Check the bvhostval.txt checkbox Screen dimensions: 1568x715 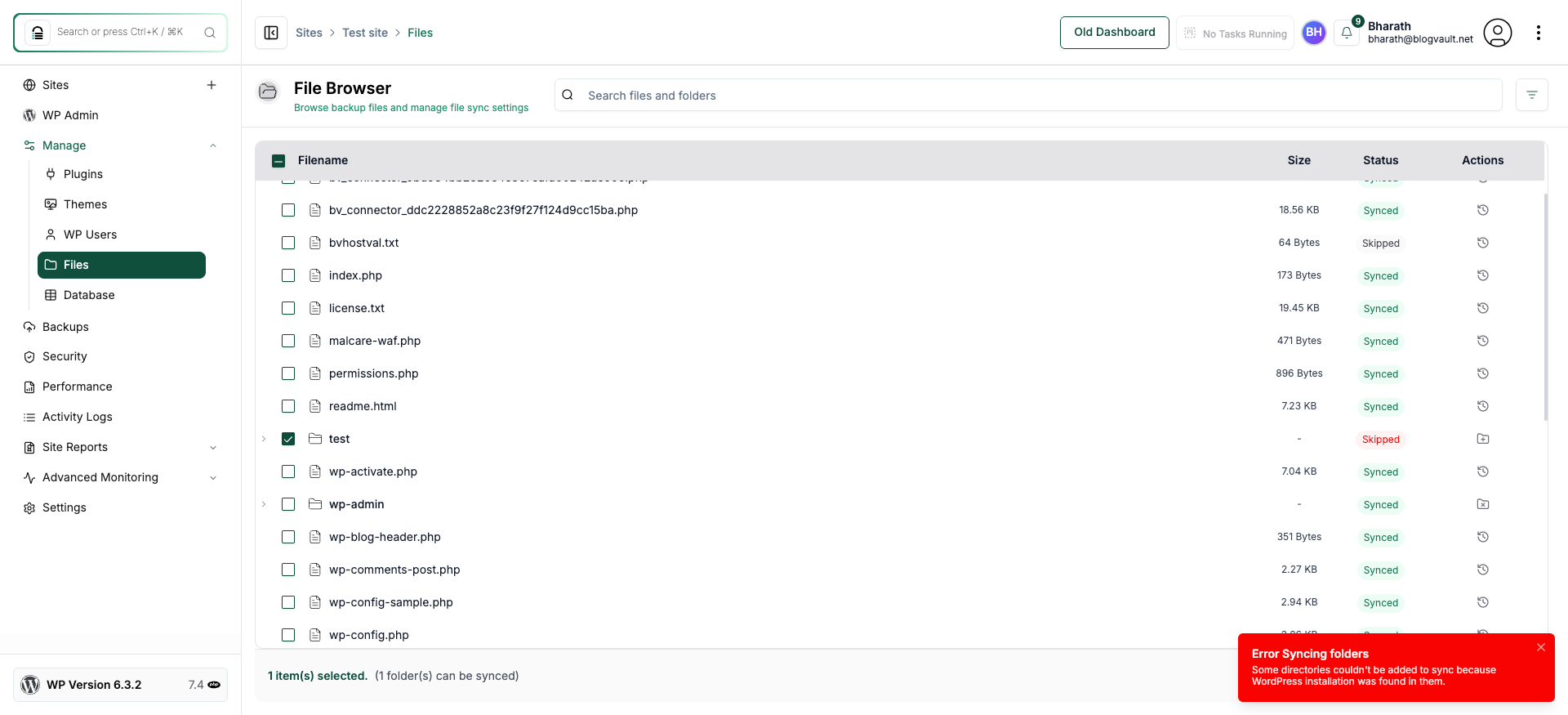288,243
